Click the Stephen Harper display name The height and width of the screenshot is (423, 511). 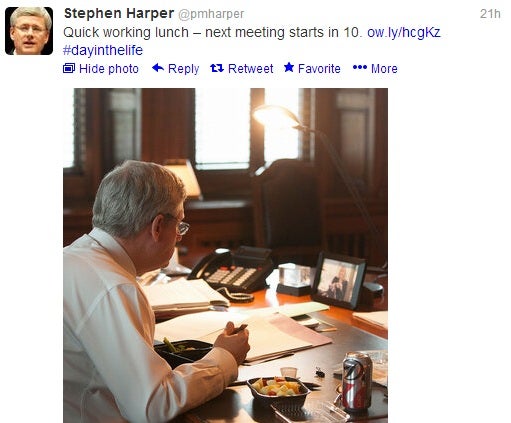click(x=119, y=14)
